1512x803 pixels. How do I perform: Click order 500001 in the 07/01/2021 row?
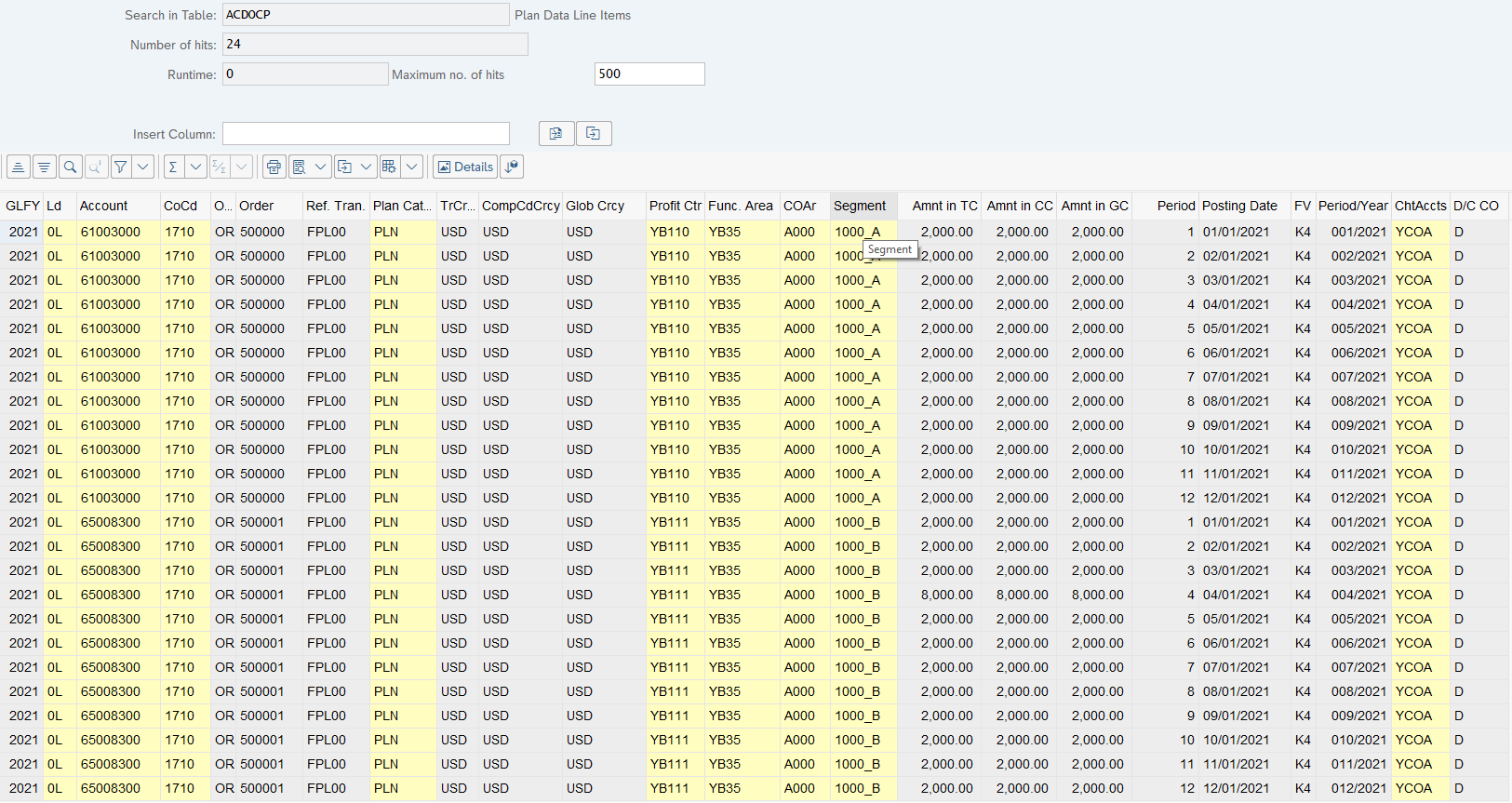coord(262,667)
